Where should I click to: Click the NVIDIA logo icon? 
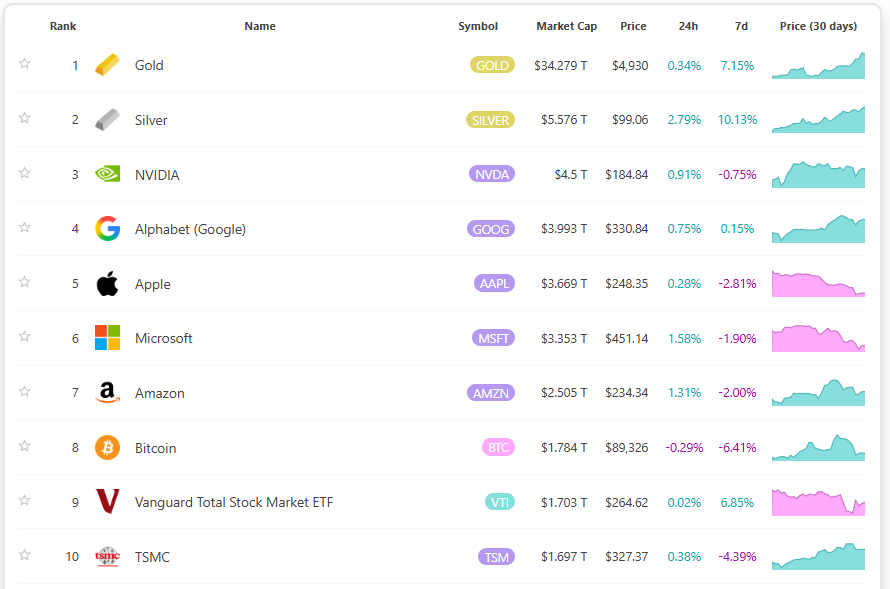107,174
